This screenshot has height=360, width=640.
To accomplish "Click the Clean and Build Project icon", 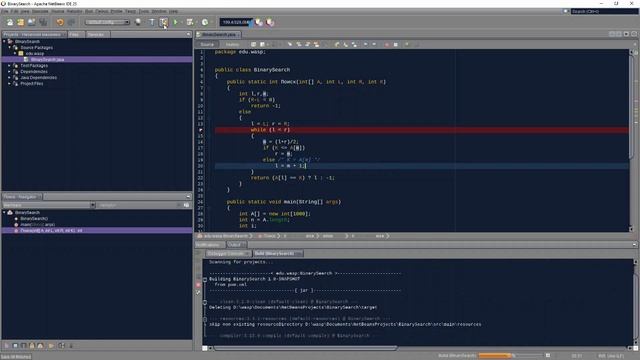I will (164, 22).
